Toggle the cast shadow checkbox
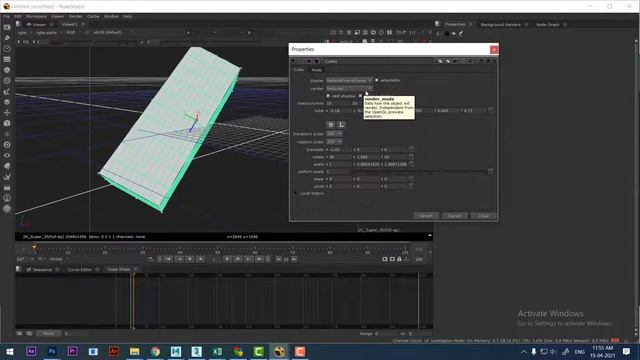Screen dimensions: 640x360 (328, 96)
